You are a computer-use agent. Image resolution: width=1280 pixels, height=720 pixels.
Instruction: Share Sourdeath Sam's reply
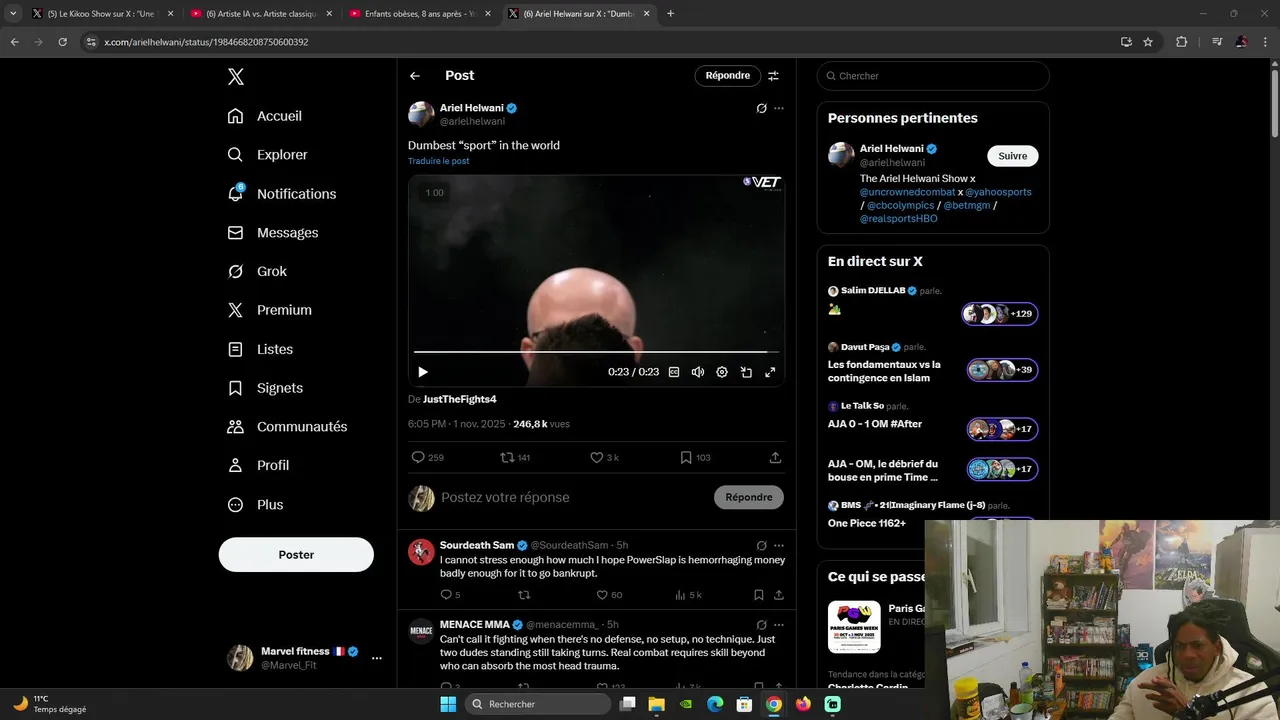(x=779, y=595)
